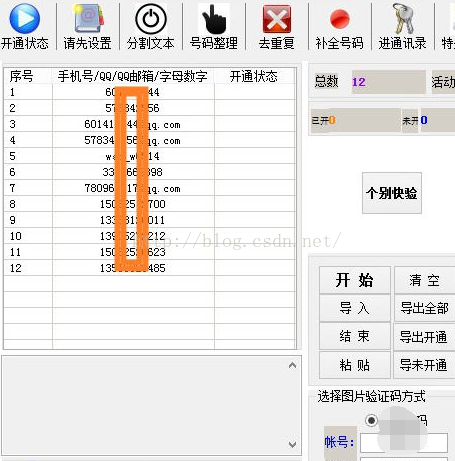Select table row number 2

point(150,108)
